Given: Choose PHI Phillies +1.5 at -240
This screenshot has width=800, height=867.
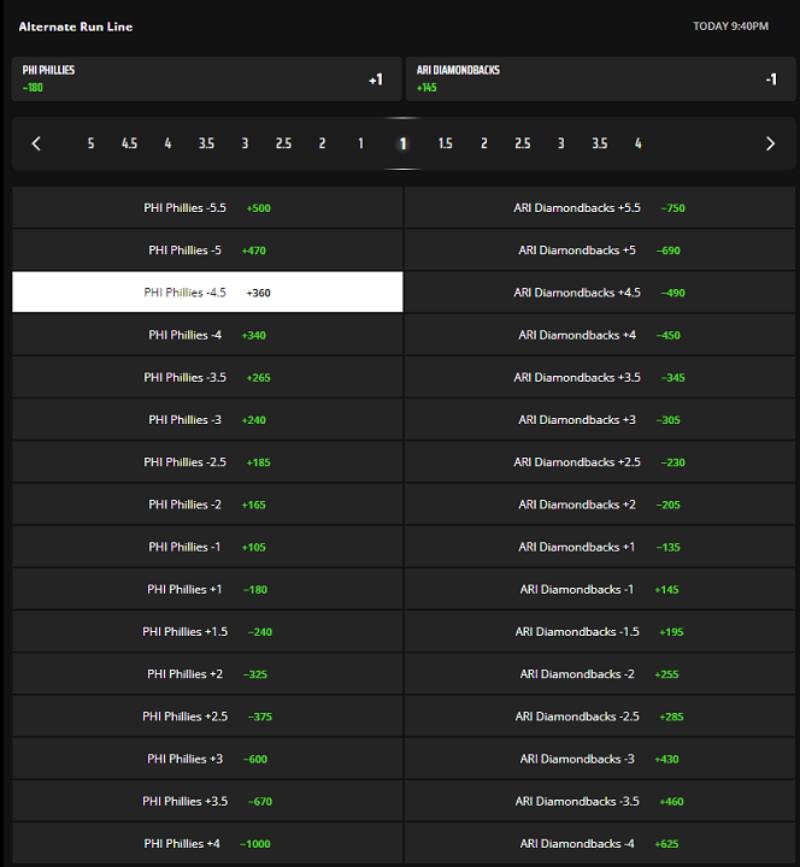Looking at the screenshot, I should [207, 632].
